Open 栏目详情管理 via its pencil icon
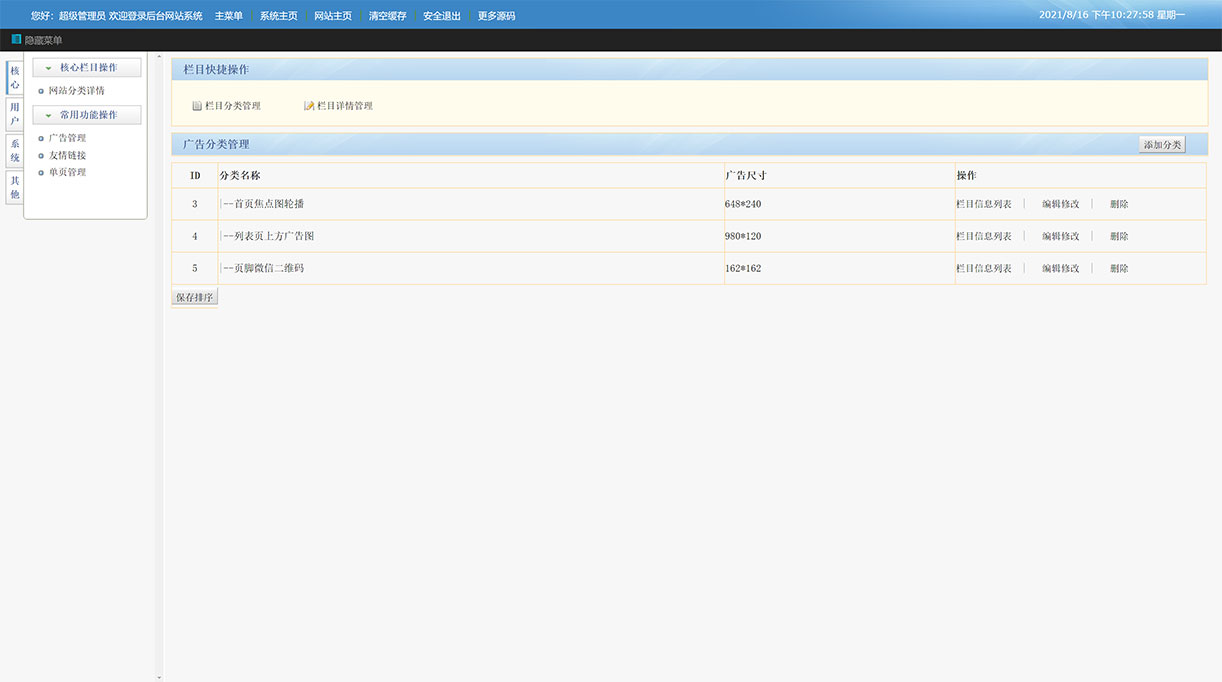Screen dimensions: 1222x682 click(309, 106)
